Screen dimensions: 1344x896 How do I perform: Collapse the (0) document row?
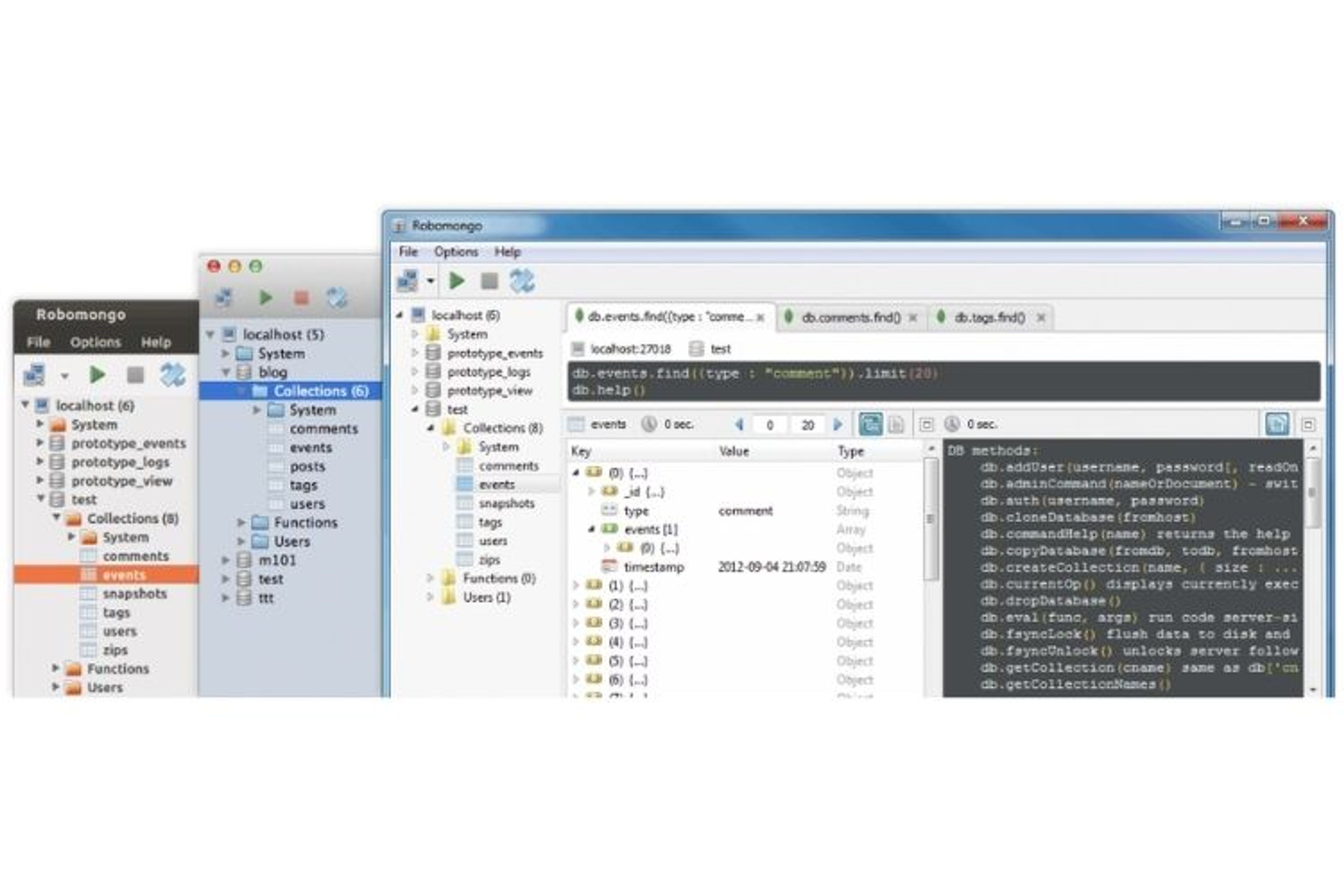[576, 472]
